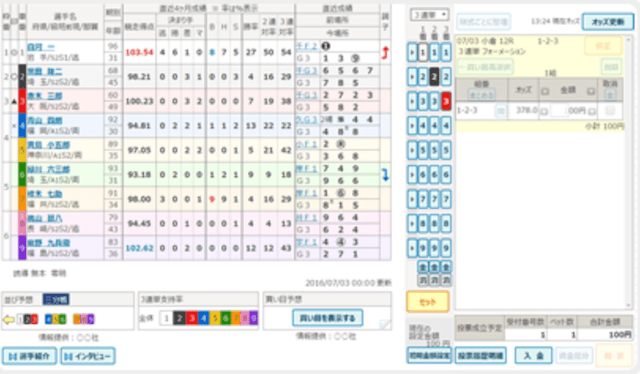This screenshot has width=640, height=374.
Task: Open car 9 racer name link
Action: pyautogui.click(x=49, y=243)
